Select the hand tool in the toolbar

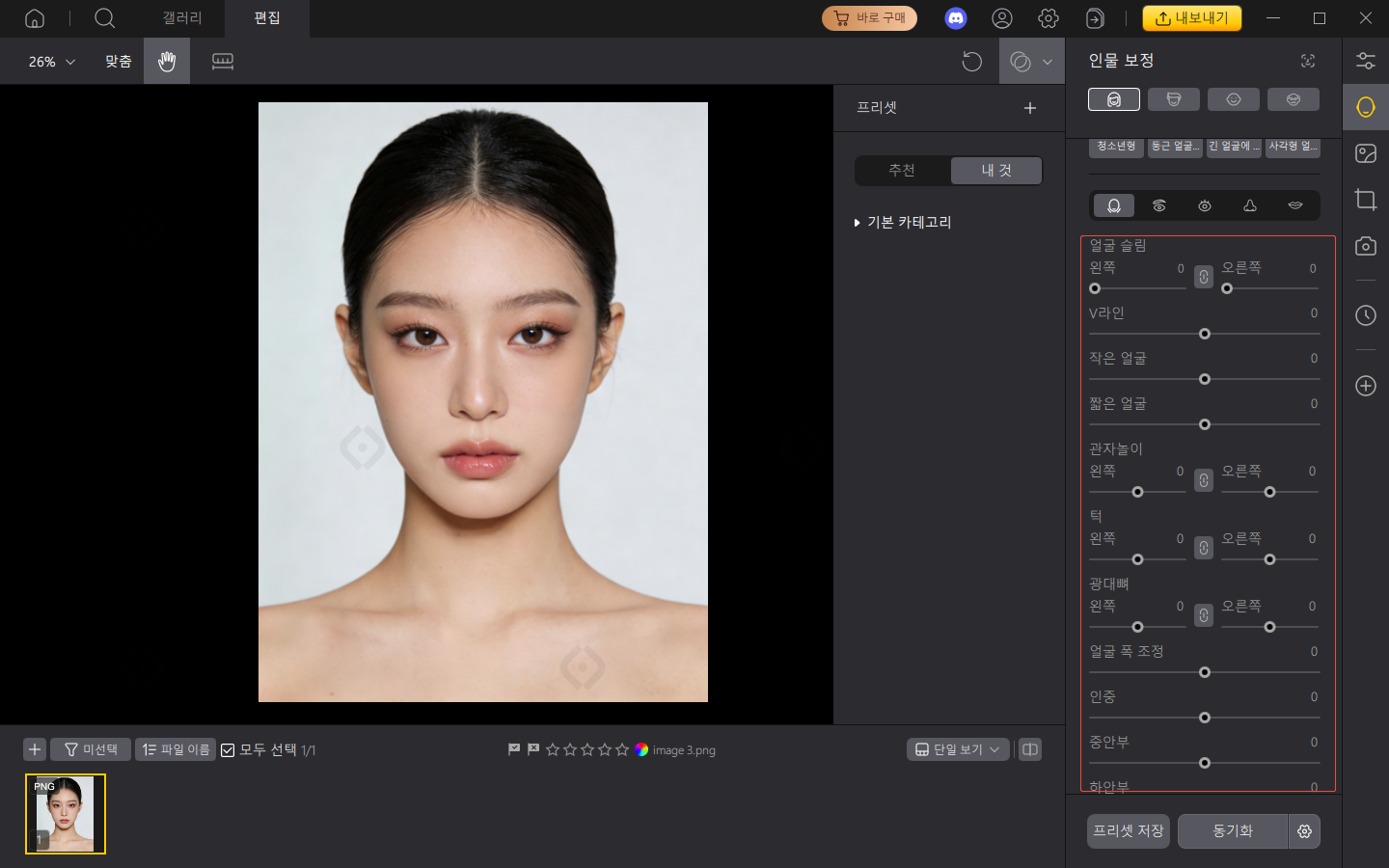[166, 61]
